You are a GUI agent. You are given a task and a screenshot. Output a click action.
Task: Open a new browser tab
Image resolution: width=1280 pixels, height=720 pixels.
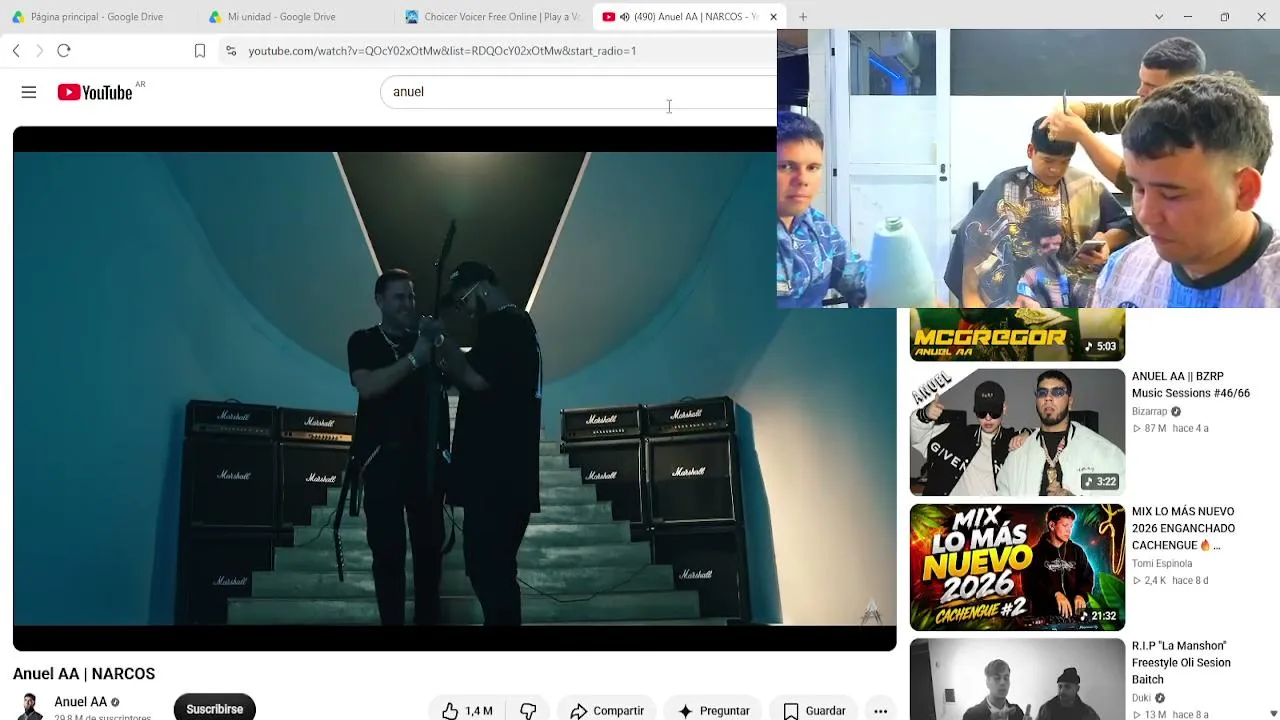coord(803,17)
